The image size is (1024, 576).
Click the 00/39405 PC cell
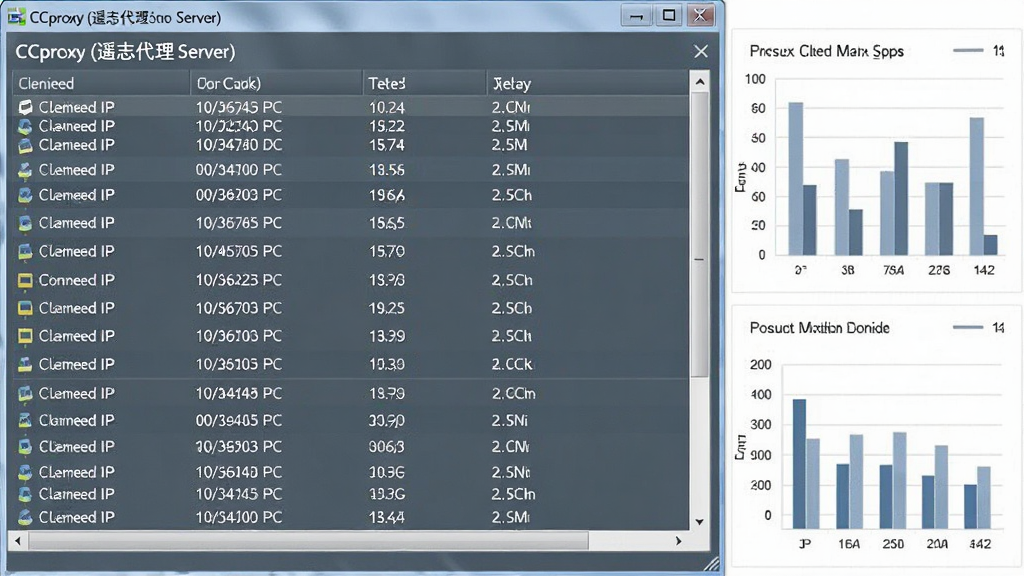click(239, 421)
